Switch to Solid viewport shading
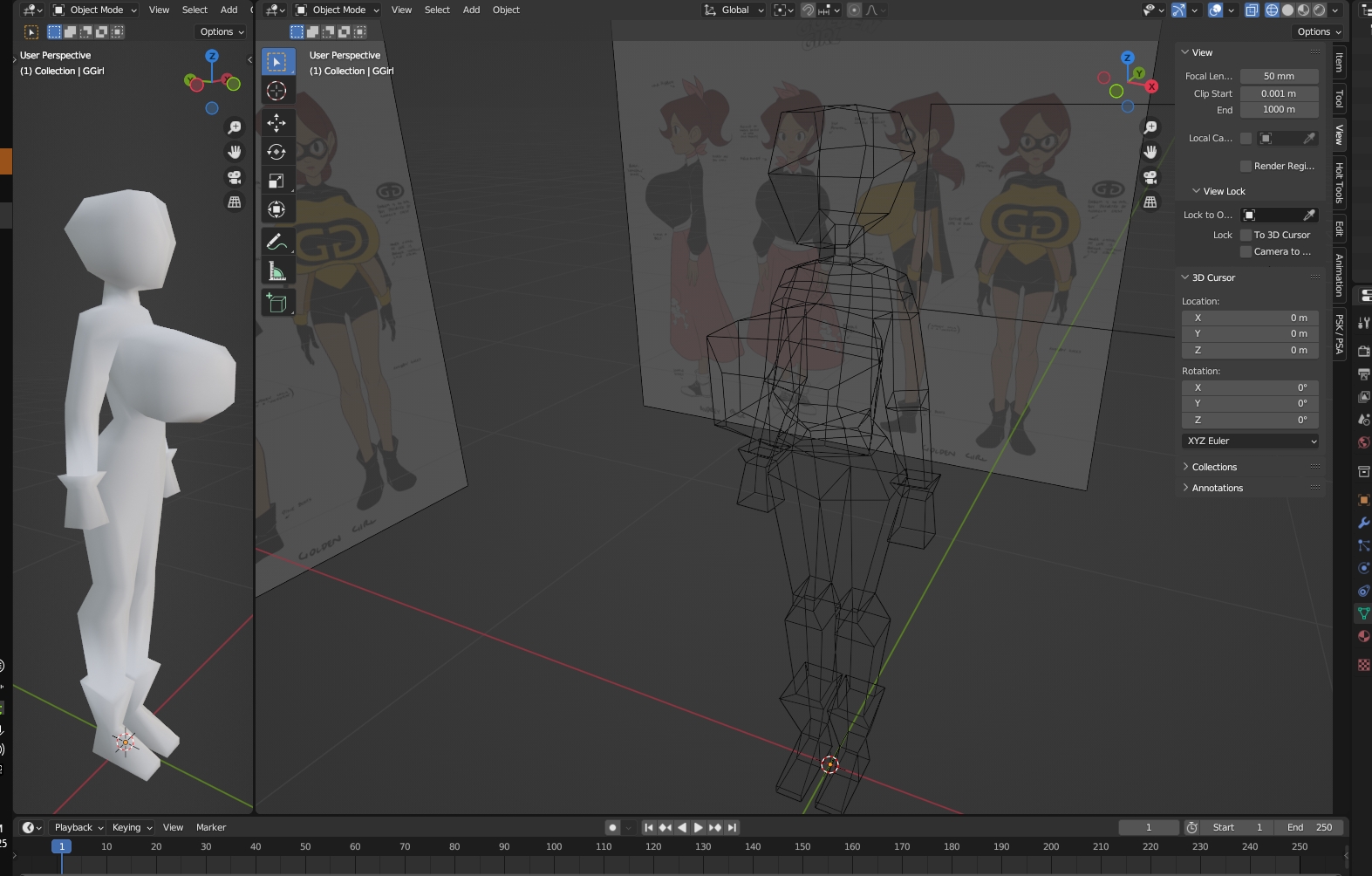The height and width of the screenshot is (876, 1372). (1287, 10)
